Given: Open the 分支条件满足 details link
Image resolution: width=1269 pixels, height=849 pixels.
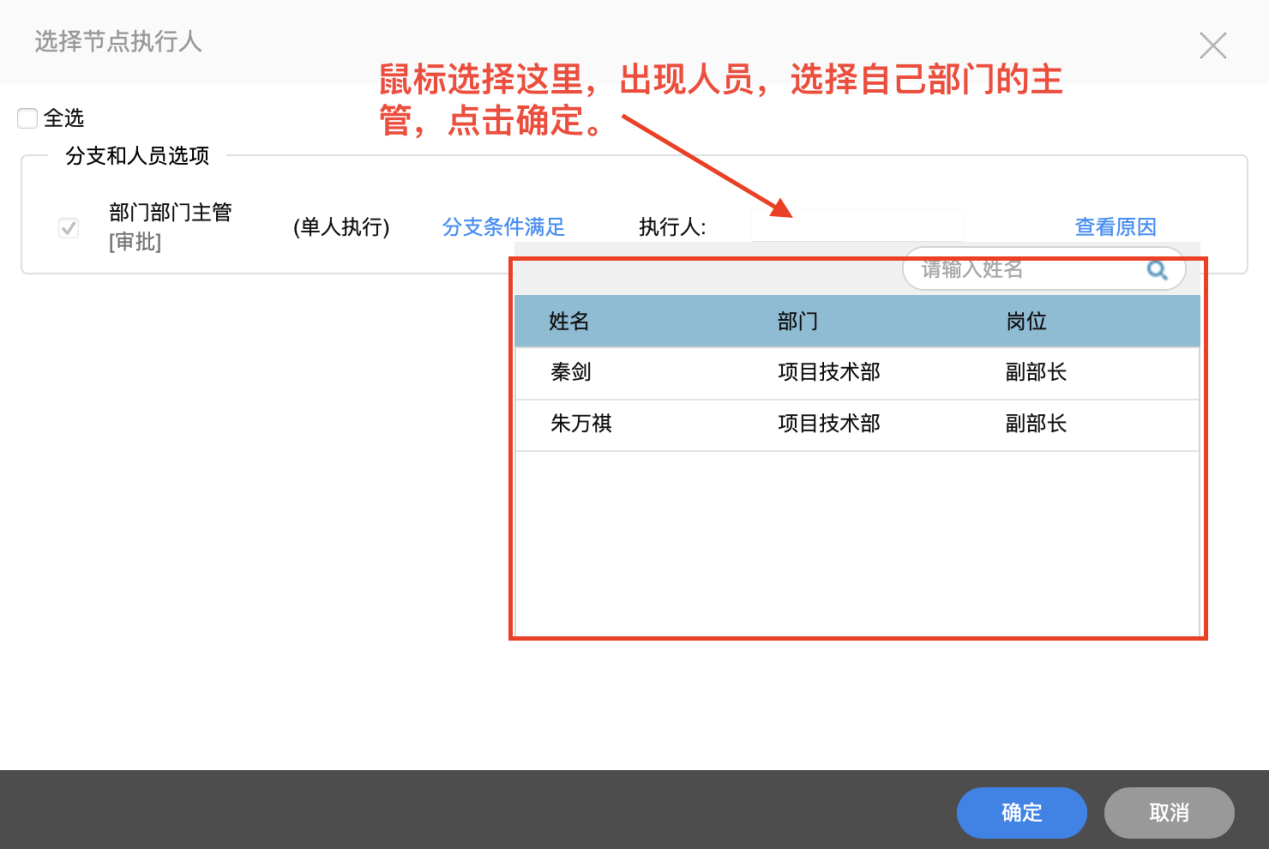Looking at the screenshot, I should (503, 226).
